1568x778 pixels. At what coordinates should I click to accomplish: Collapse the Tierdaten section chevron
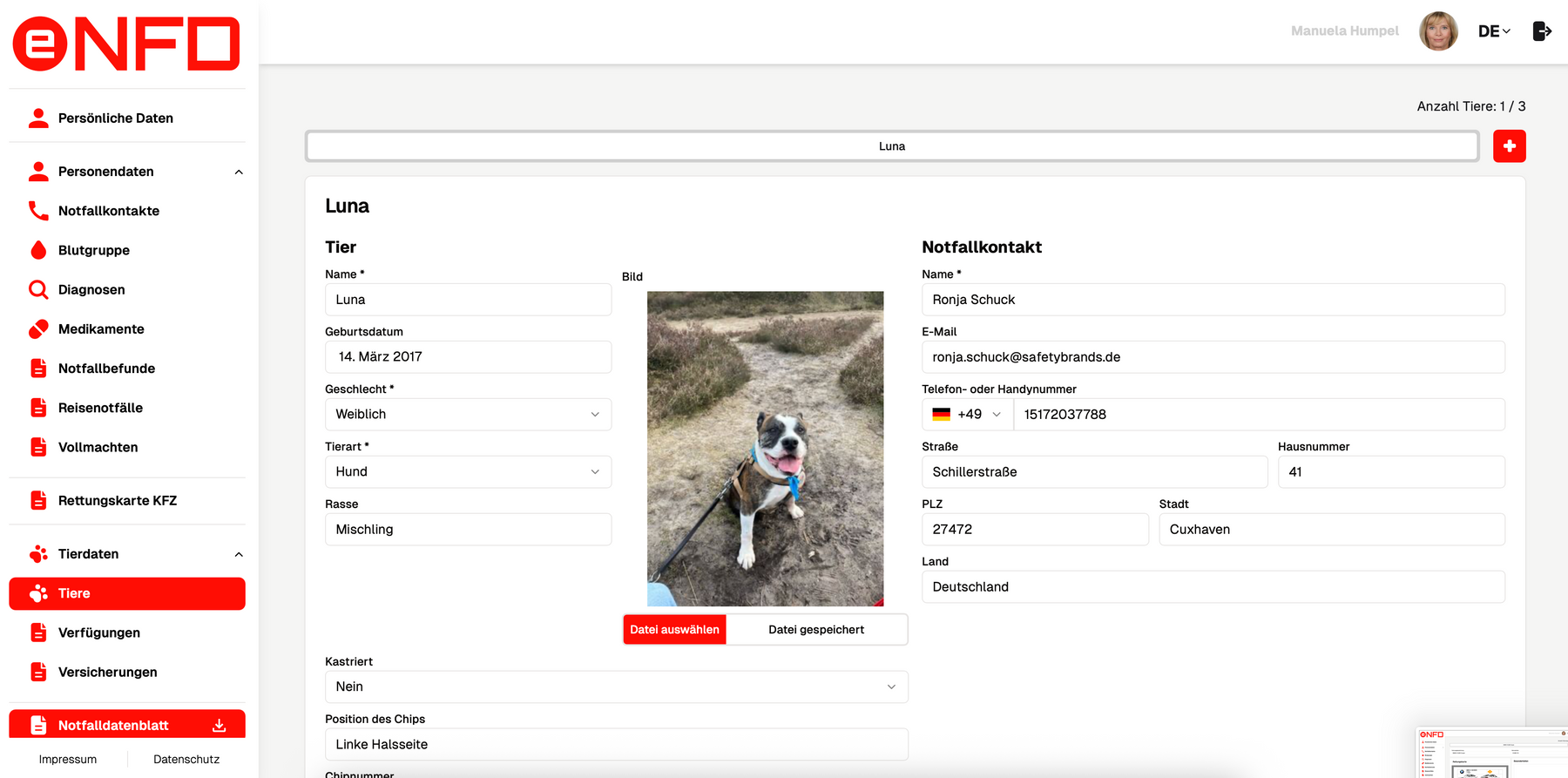[x=239, y=554]
